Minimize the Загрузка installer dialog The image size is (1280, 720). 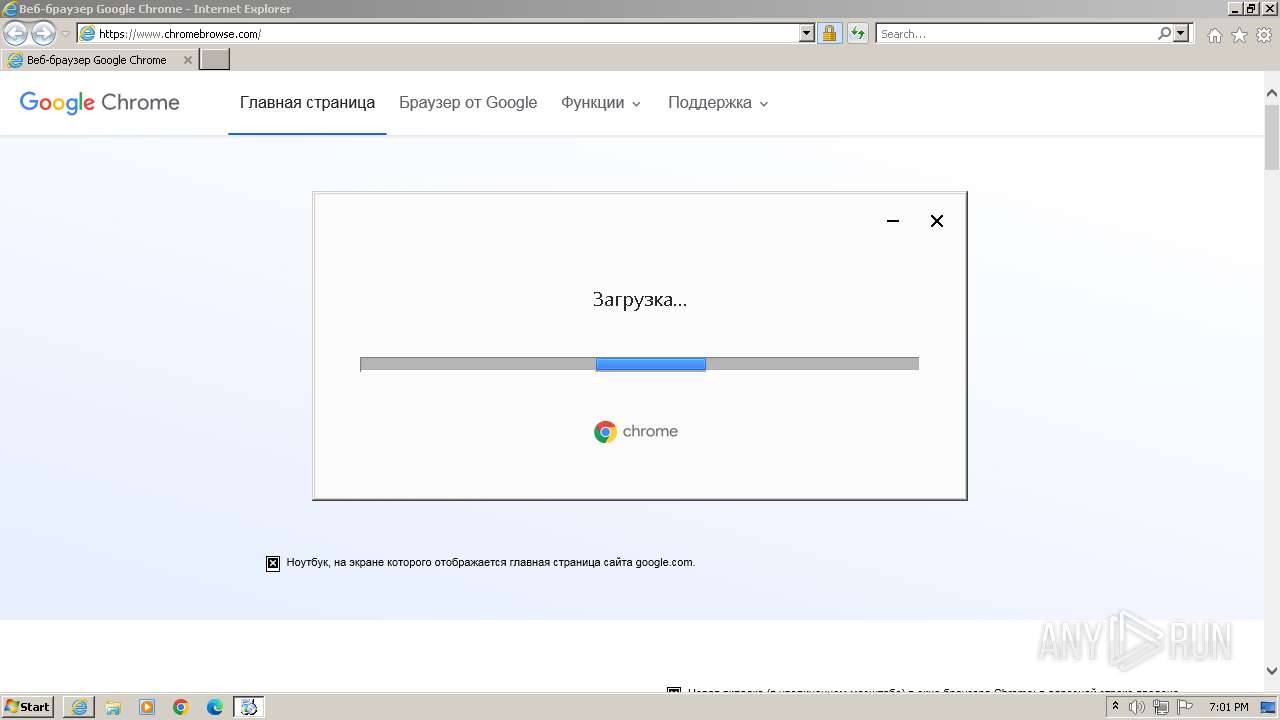click(893, 221)
